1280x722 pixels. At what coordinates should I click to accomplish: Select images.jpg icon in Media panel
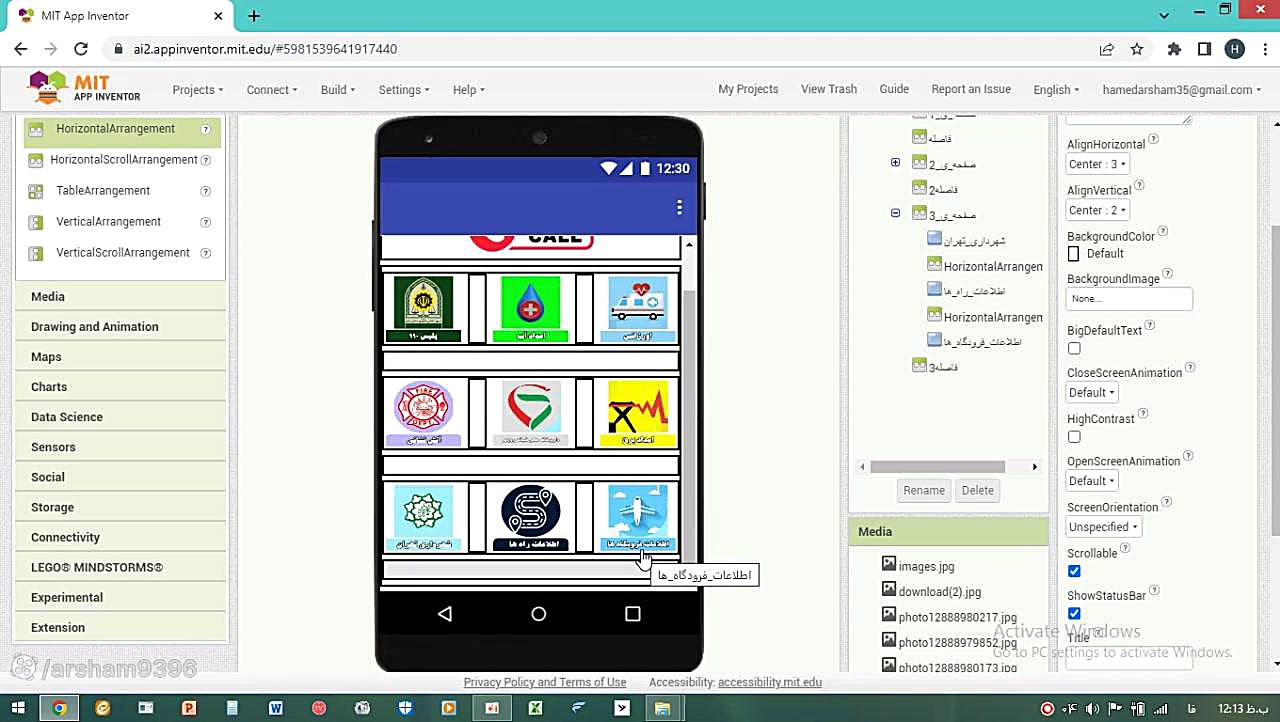coord(889,565)
